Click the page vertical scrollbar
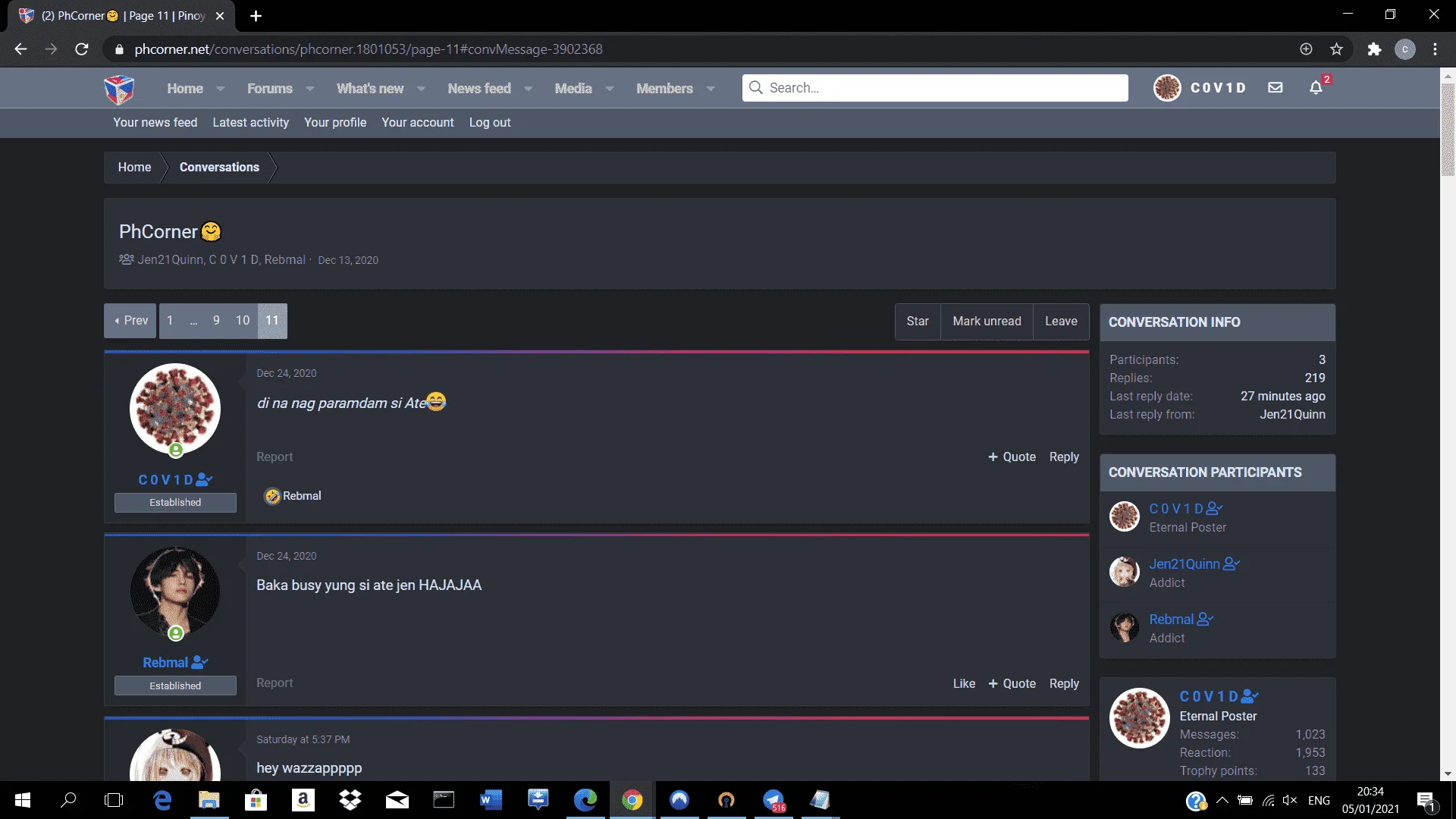Screen dimensions: 1456x819 (1448, 129)
